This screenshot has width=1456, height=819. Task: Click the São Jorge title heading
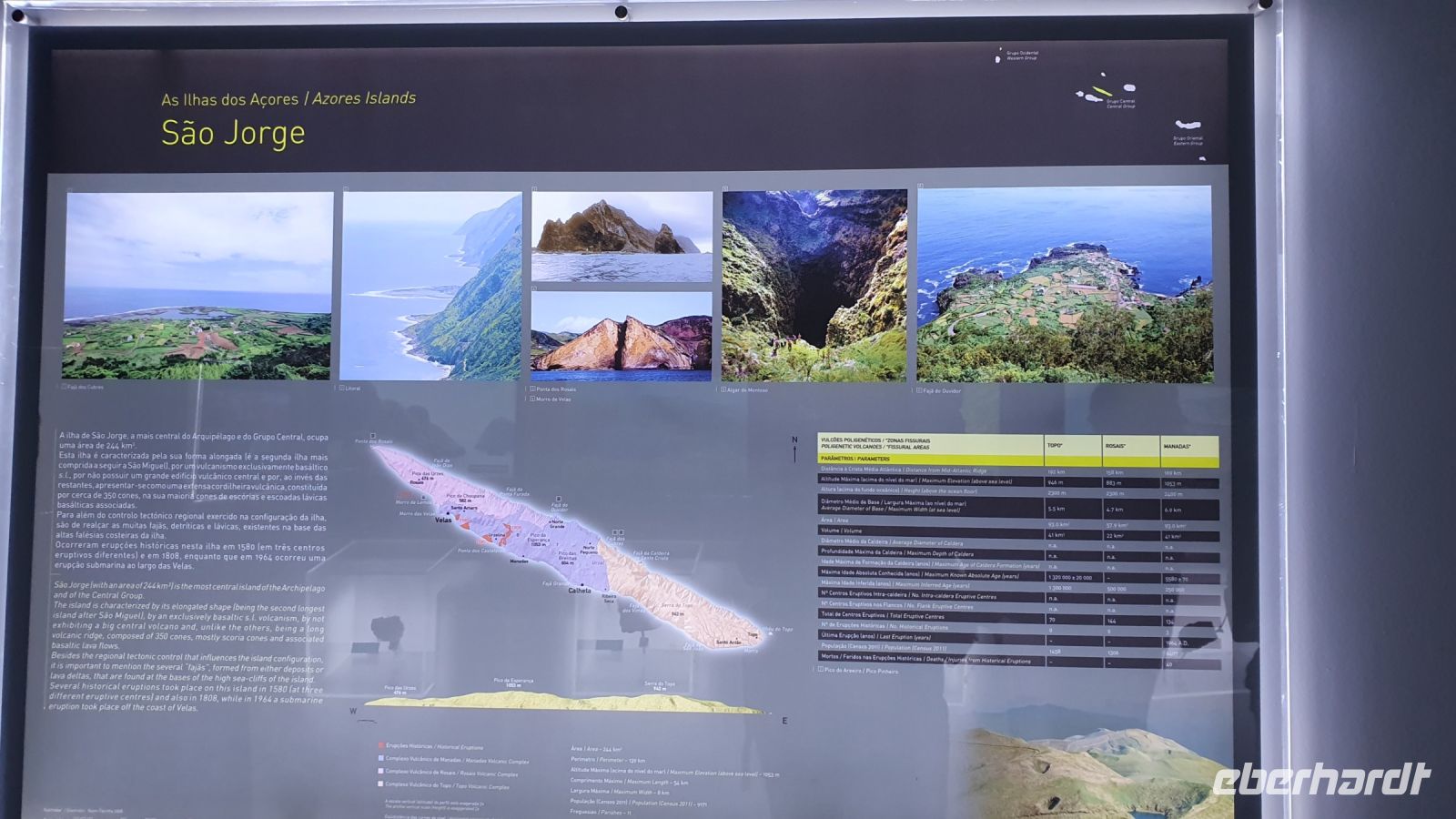tap(233, 133)
